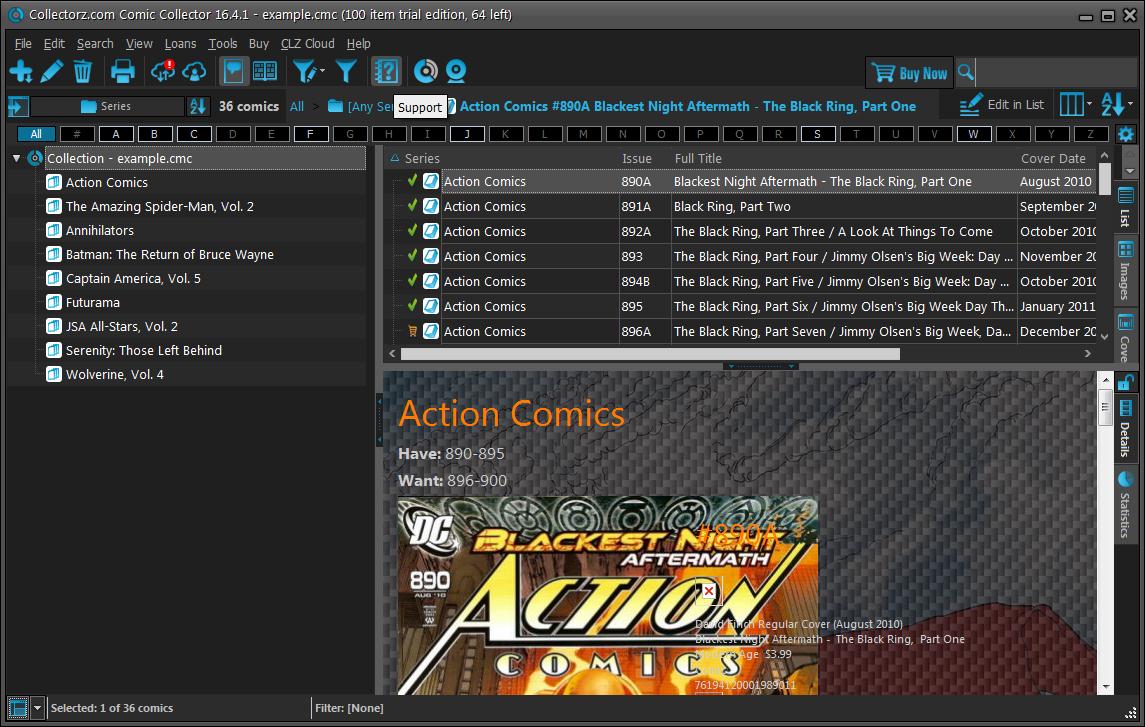
Task: Select the Edit Comic pencil icon
Action: pos(52,70)
